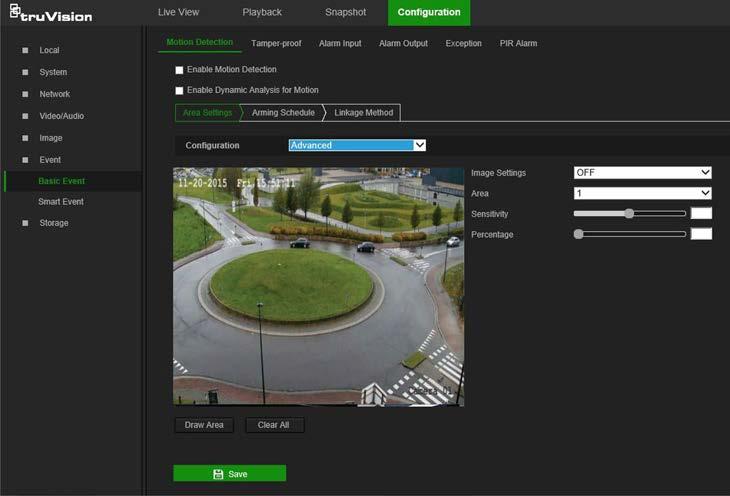The height and width of the screenshot is (496, 730).
Task: Open the Linkage Method step
Action: (364, 113)
